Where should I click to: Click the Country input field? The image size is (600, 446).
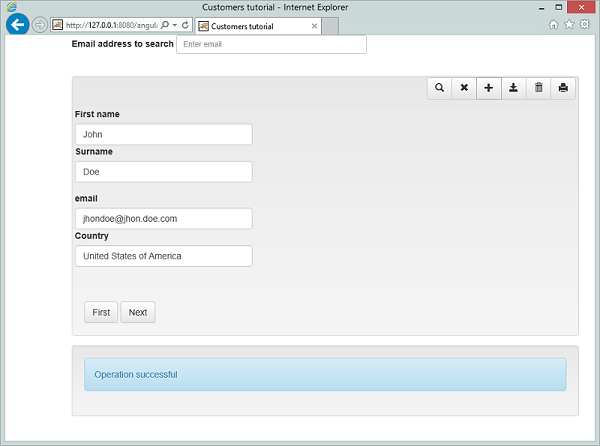click(x=163, y=256)
